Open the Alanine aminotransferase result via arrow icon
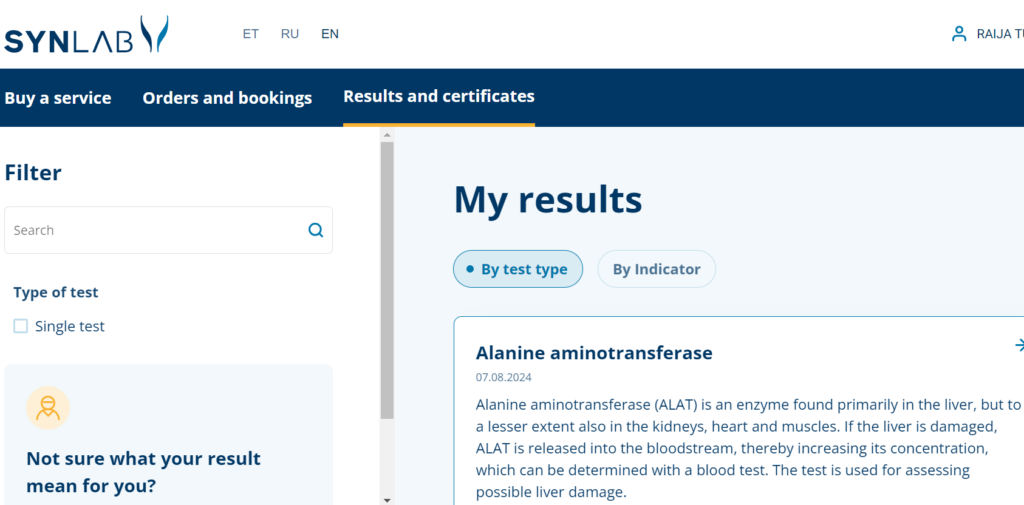The image size is (1024, 505). tap(1018, 345)
